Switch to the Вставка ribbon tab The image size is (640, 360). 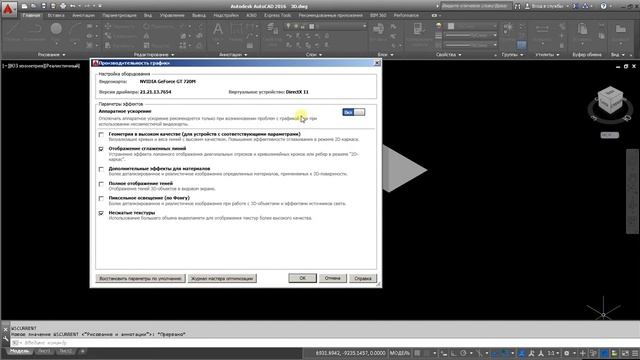[x=56, y=15]
